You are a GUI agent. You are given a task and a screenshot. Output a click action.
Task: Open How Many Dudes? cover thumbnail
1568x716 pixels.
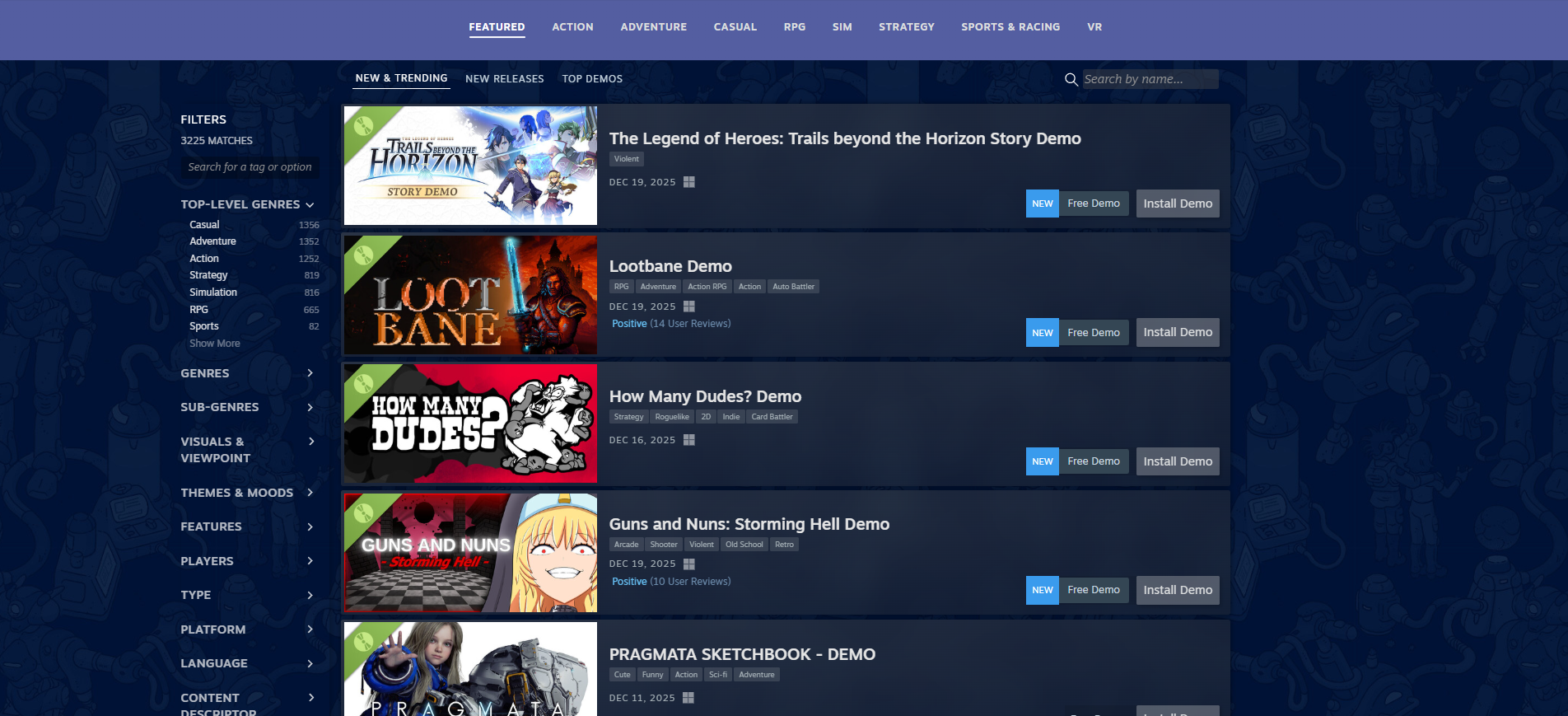point(470,424)
